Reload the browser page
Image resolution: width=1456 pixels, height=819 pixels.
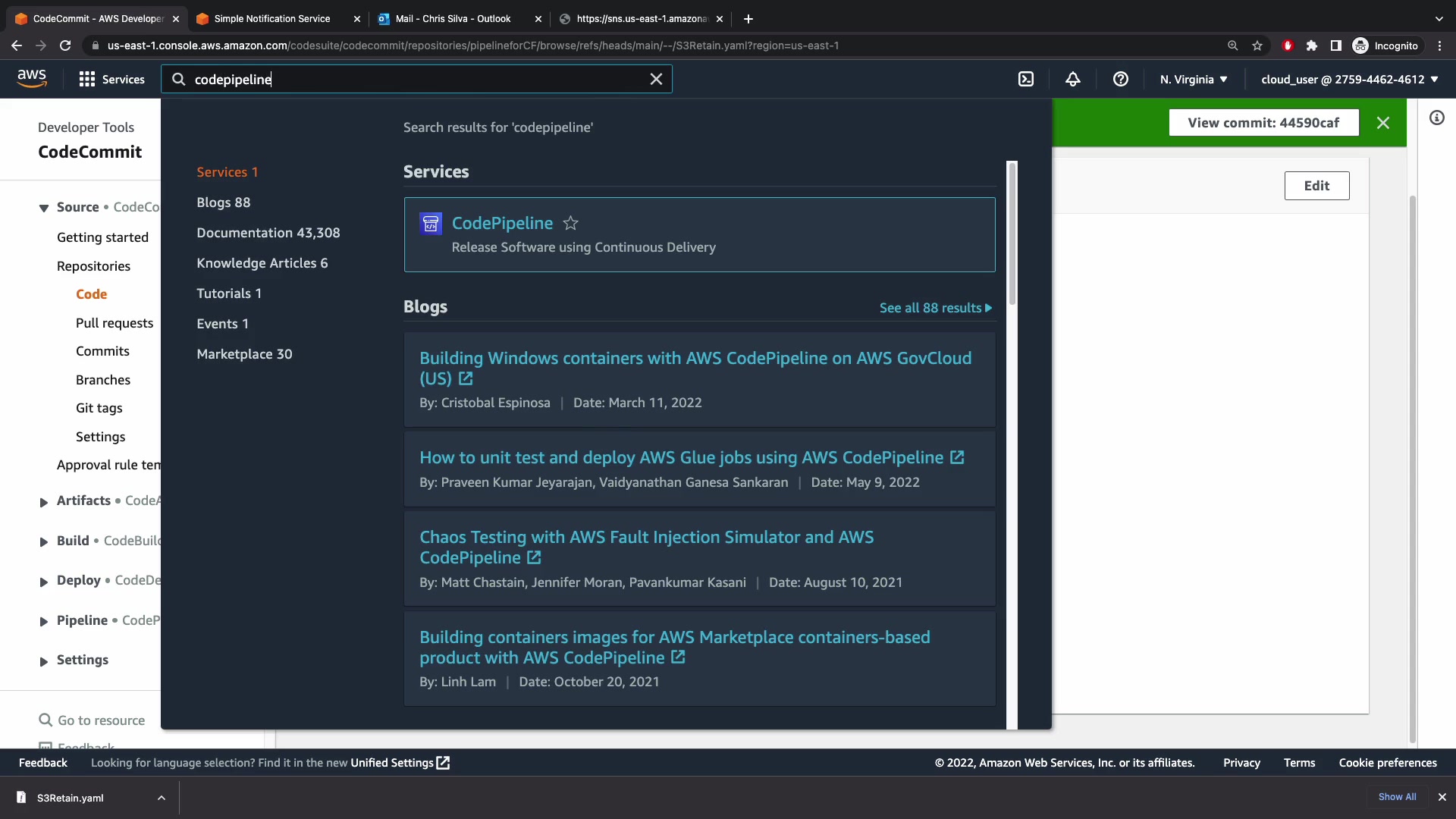65,45
